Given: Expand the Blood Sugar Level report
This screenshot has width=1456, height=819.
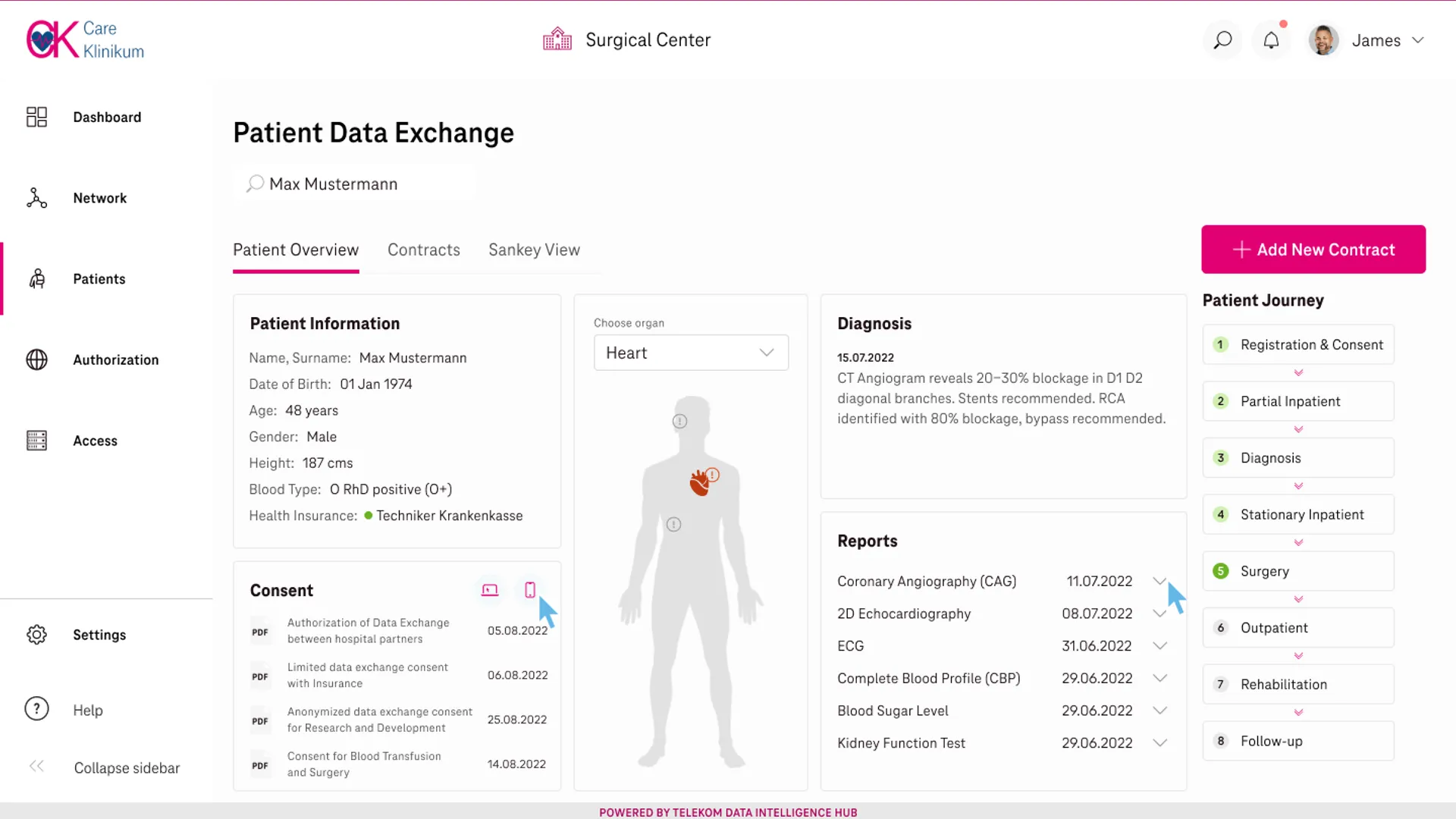Looking at the screenshot, I should click(x=1159, y=711).
